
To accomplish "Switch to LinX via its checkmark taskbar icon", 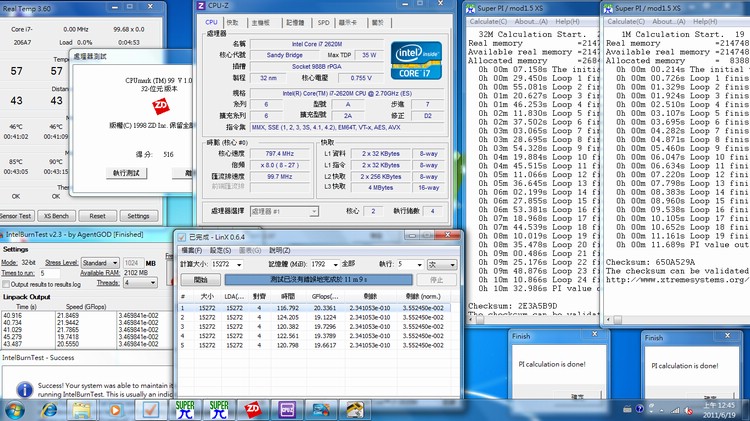I will pyautogui.click(x=150, y=410).
